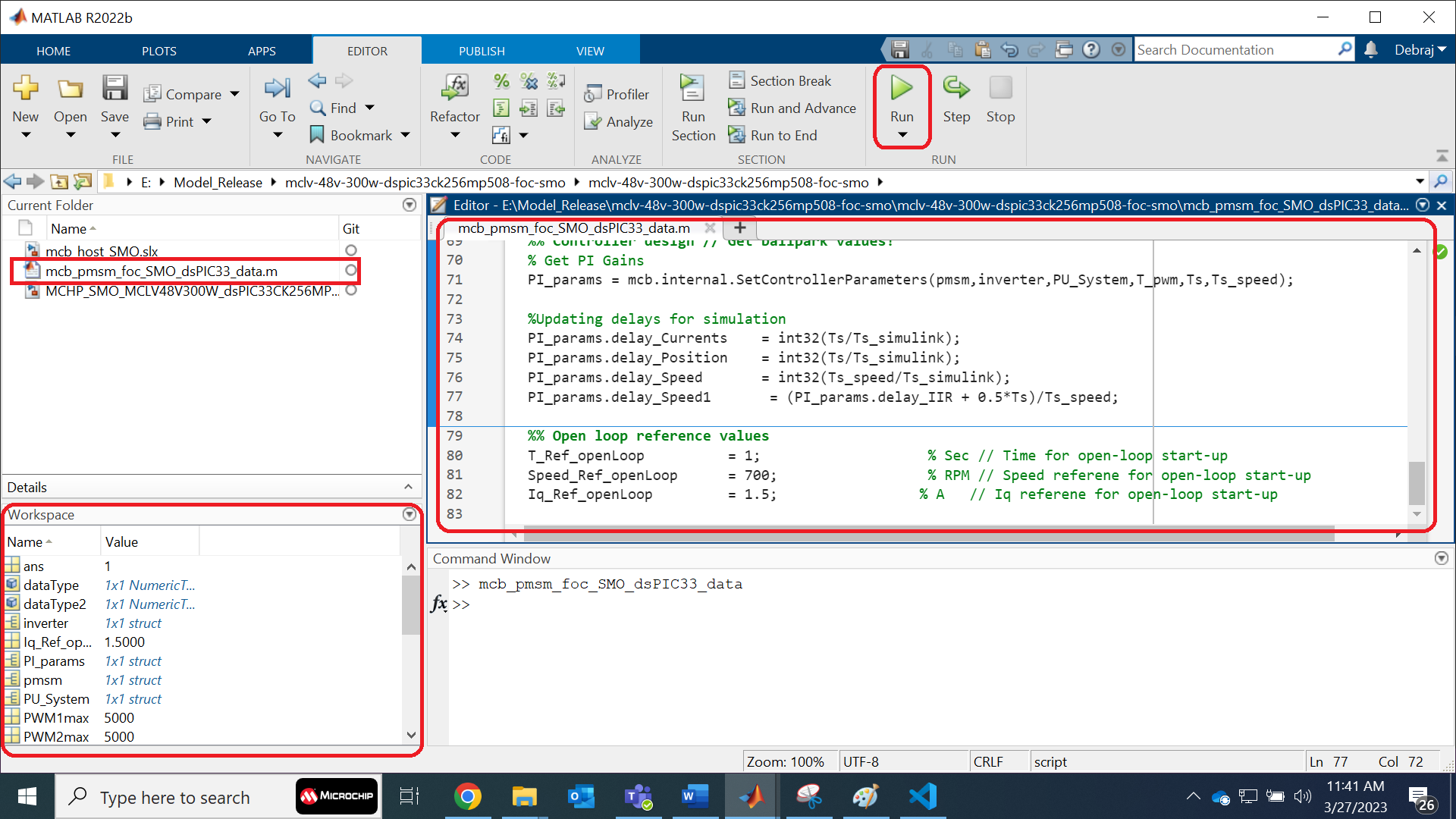Switch to the PLOTS tab

click(x=158, y=51)
